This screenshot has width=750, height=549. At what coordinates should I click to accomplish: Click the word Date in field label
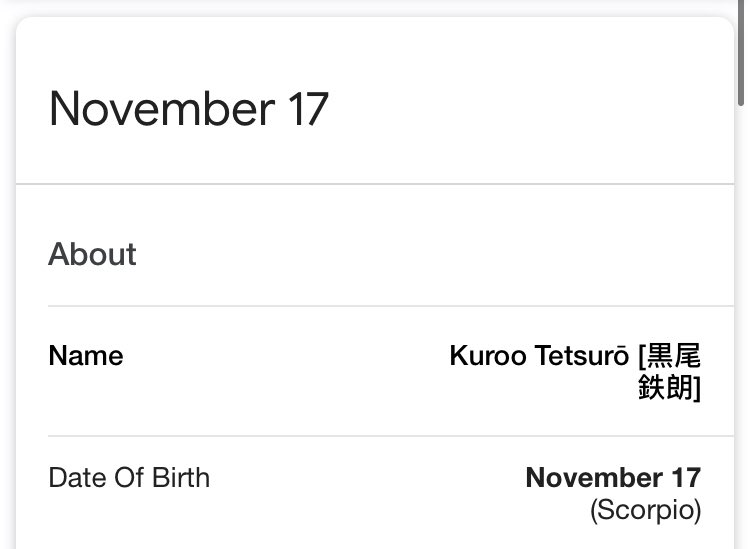click(77, 478)
